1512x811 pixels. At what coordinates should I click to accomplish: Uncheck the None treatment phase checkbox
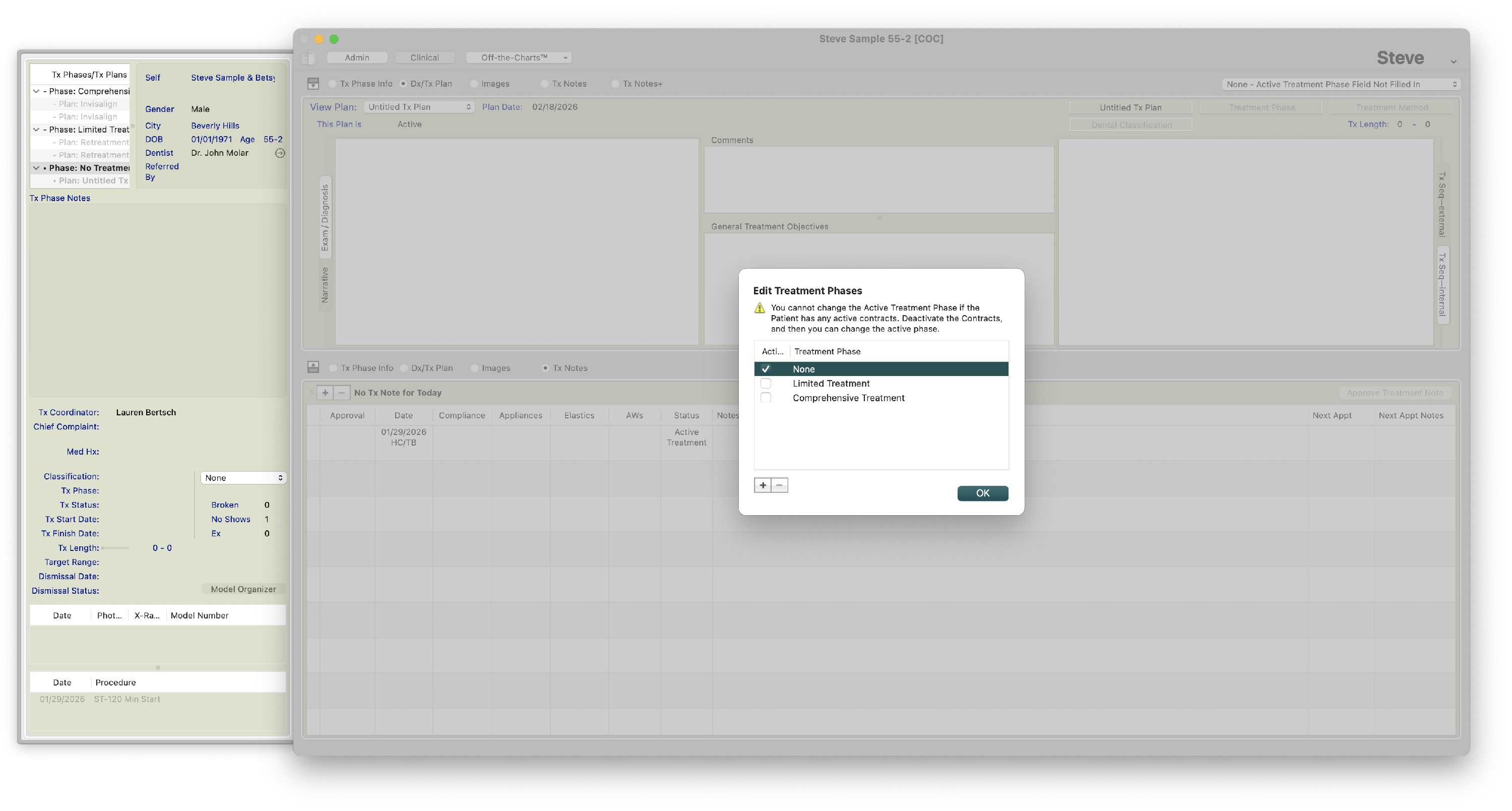[x=766, y=369]
